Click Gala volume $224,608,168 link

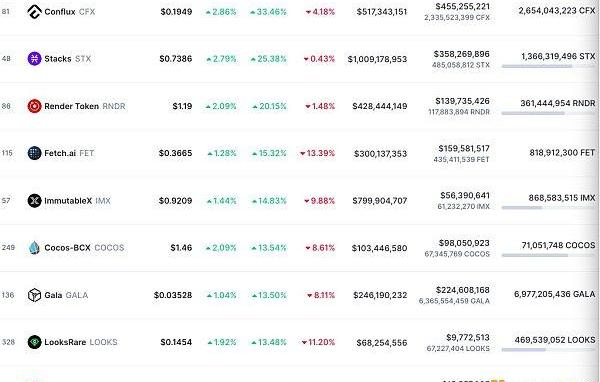pos(463,290)
